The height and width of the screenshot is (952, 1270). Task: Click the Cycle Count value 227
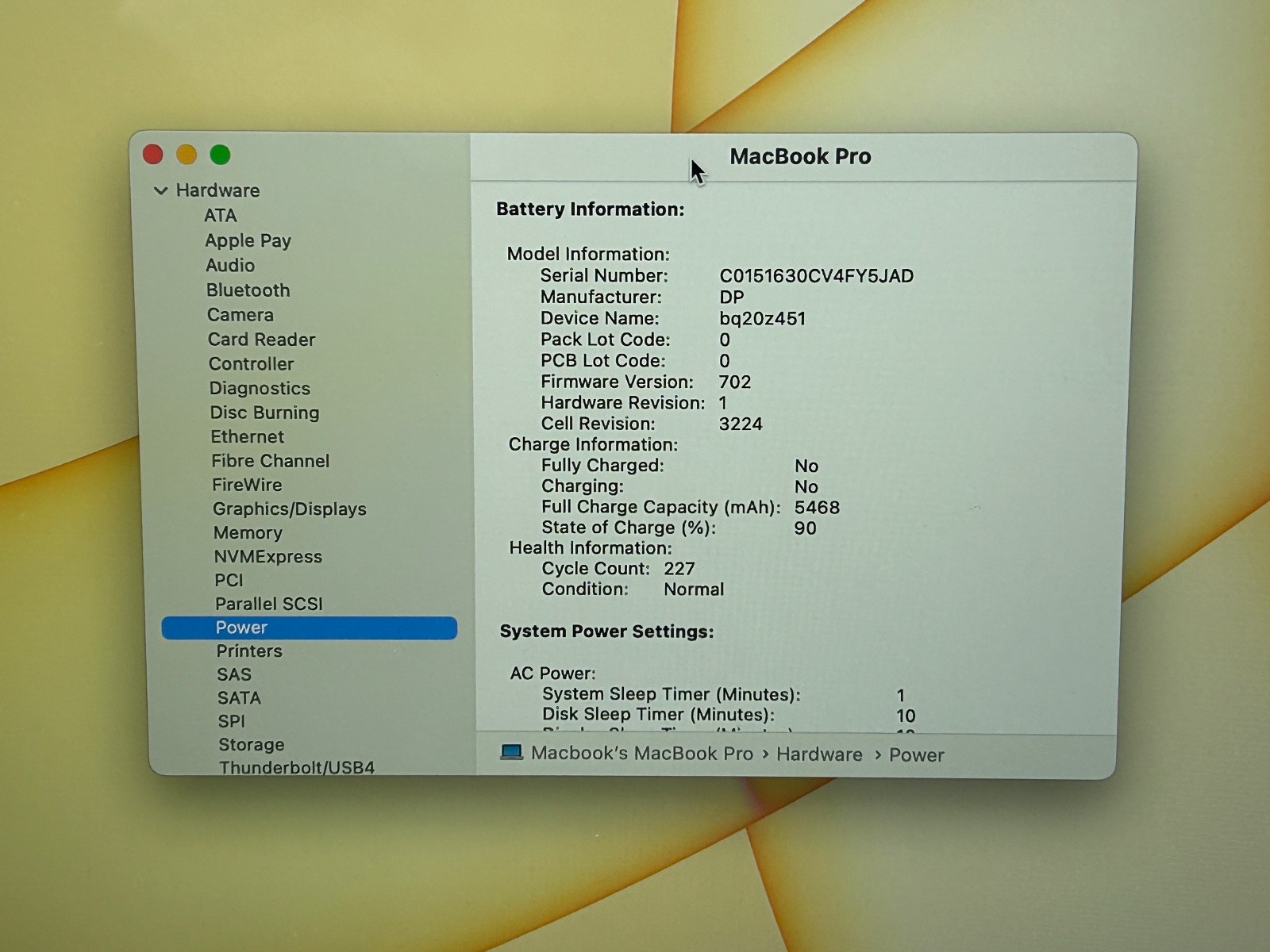[x=679, y=569]
